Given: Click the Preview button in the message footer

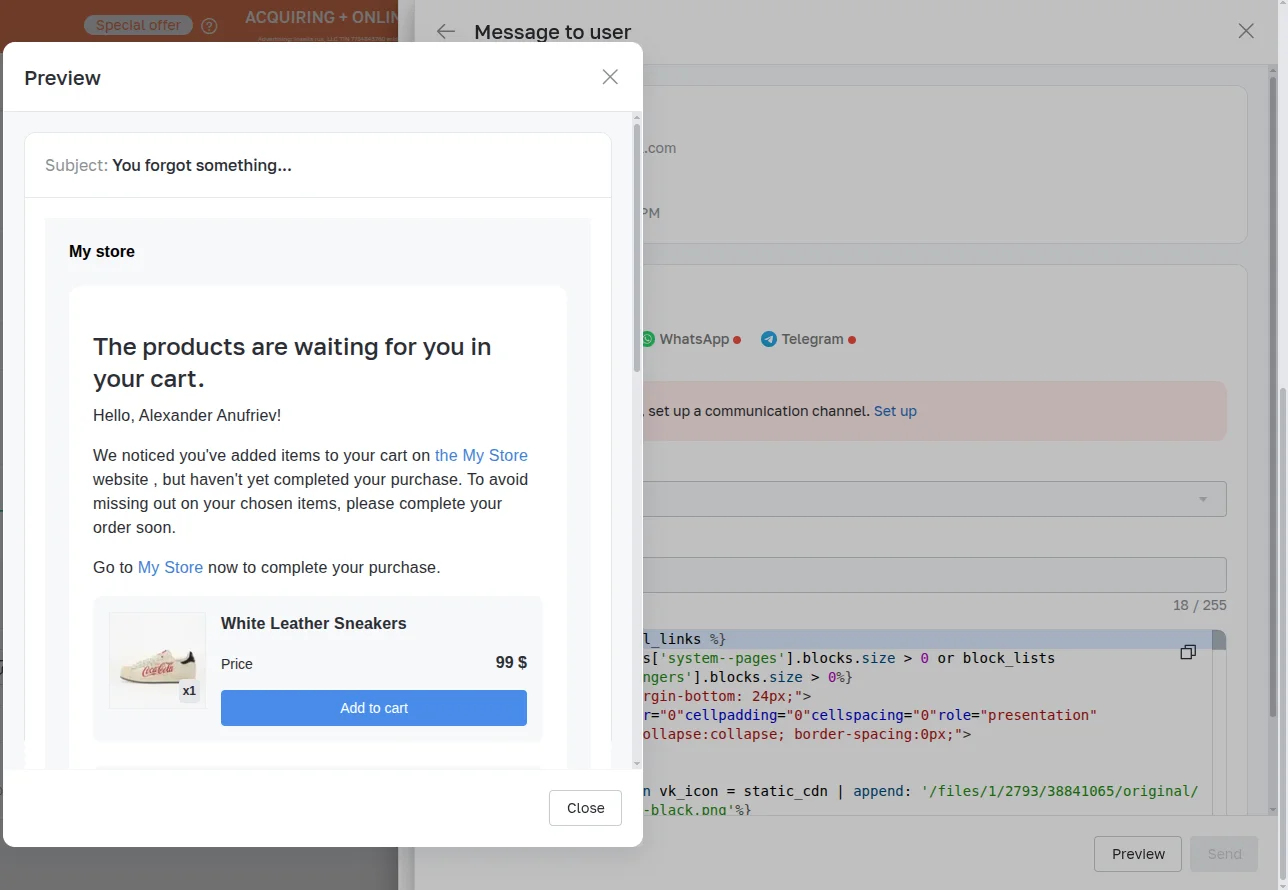Looking at the screenshot, I should pos(1138,854).
